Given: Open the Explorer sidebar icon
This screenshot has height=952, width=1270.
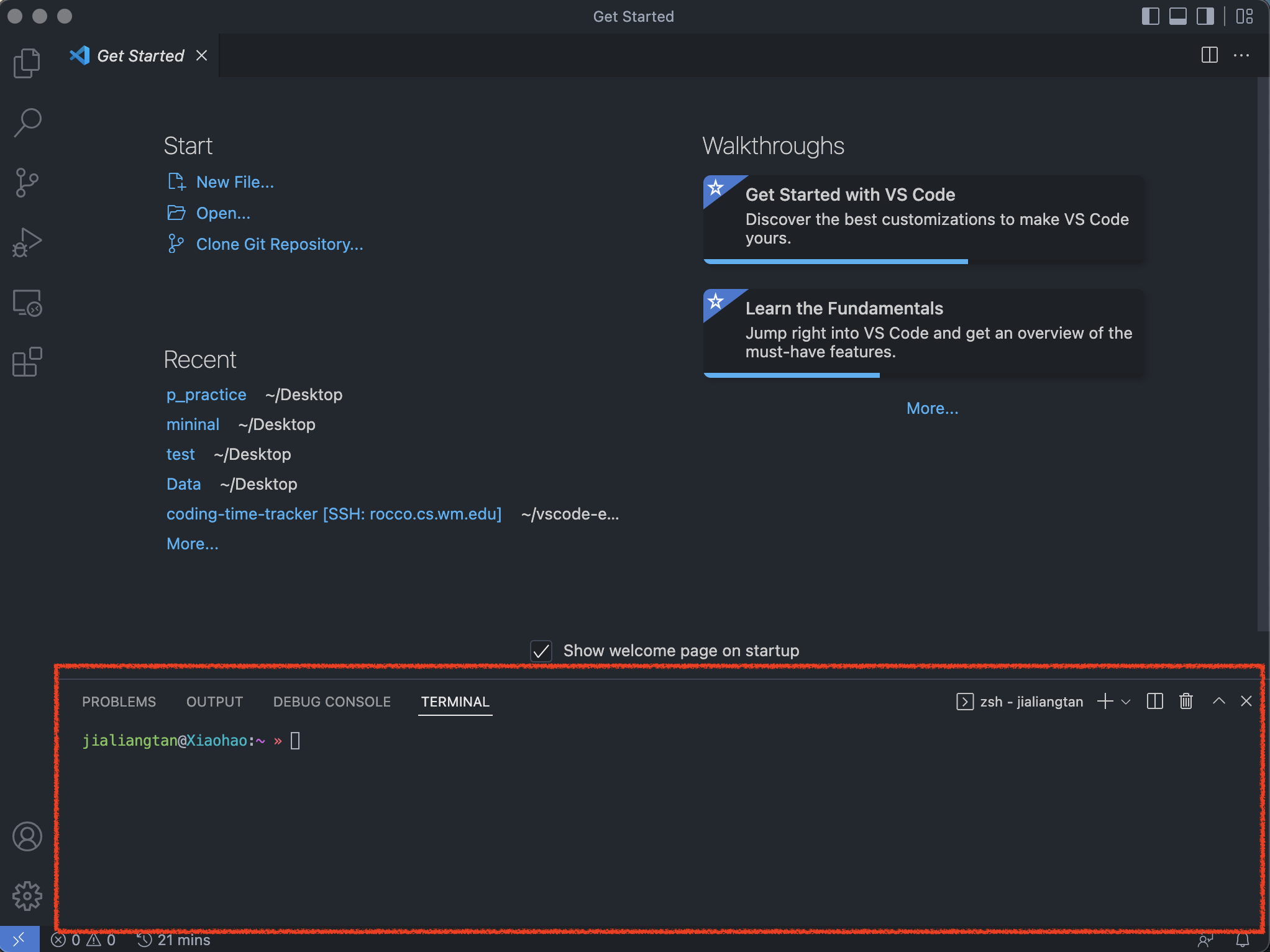Looking at the screenshot, I should (27, 62).
